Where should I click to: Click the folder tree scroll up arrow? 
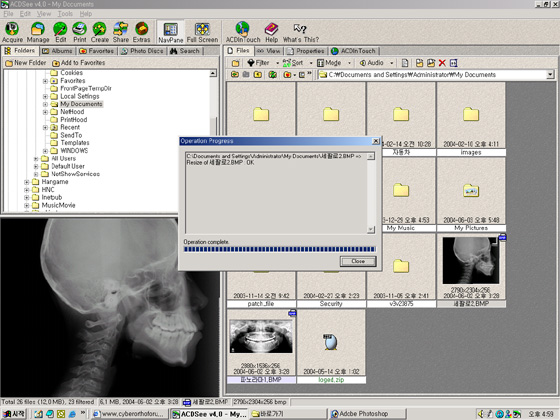coord(213,73)
